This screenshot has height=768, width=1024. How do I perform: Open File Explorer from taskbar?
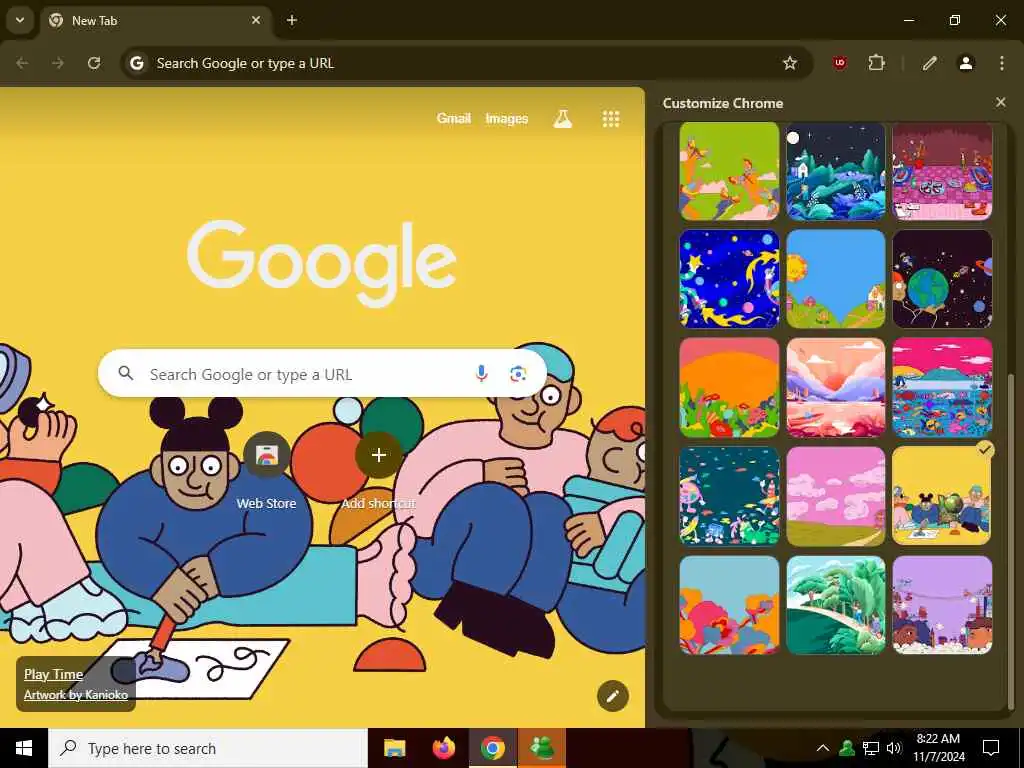394,748
